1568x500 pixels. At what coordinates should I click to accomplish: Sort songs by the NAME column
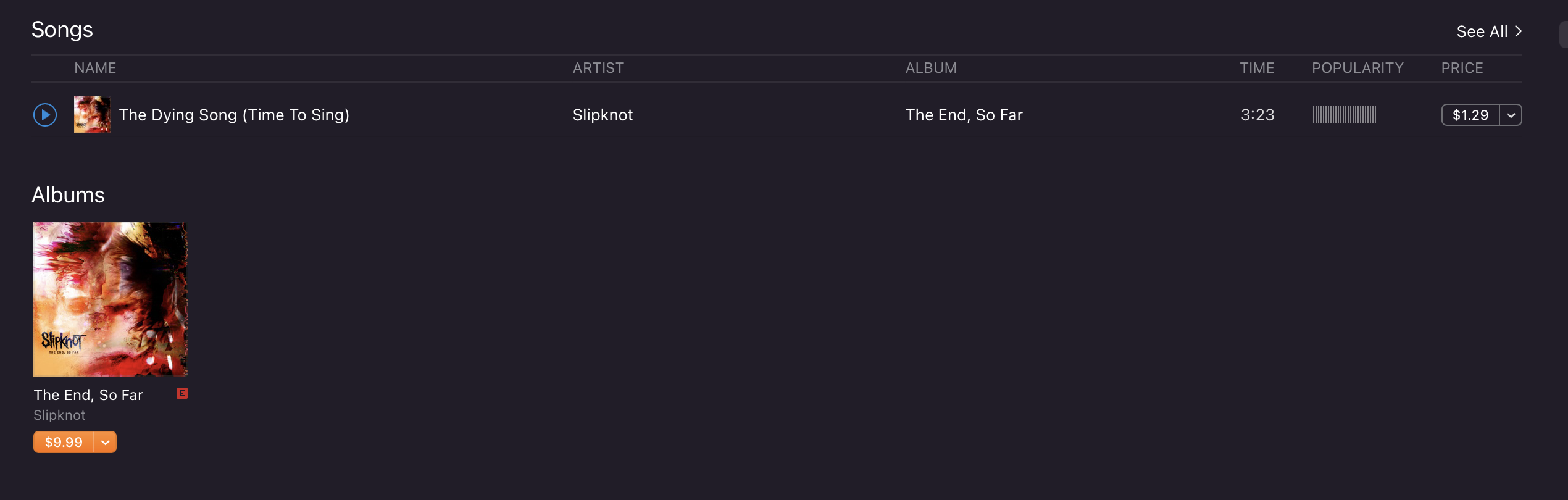coord(95,68)
